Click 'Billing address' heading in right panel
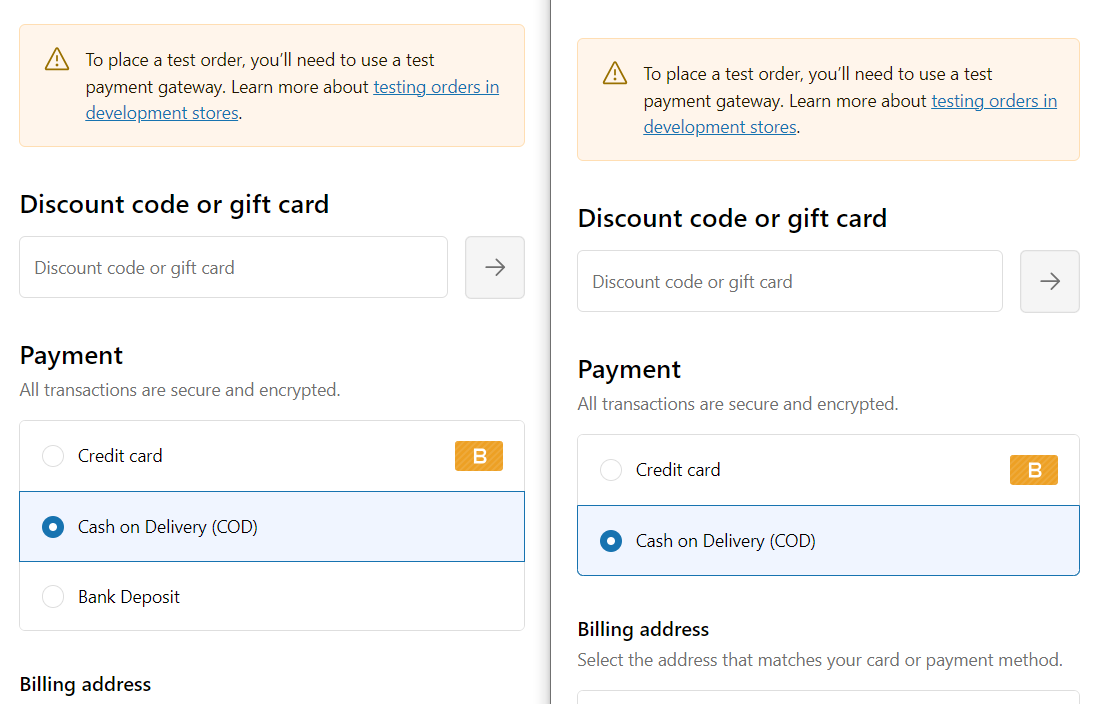This screenshot has height=704, width=1103. [643, 629]
